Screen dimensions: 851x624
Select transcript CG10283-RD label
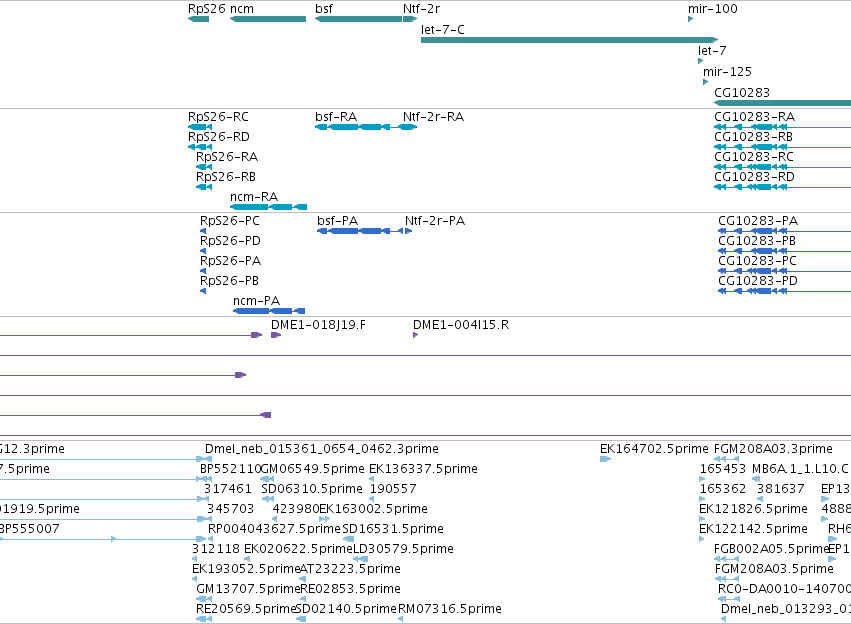pyautogui.click(x=754, y=177)
